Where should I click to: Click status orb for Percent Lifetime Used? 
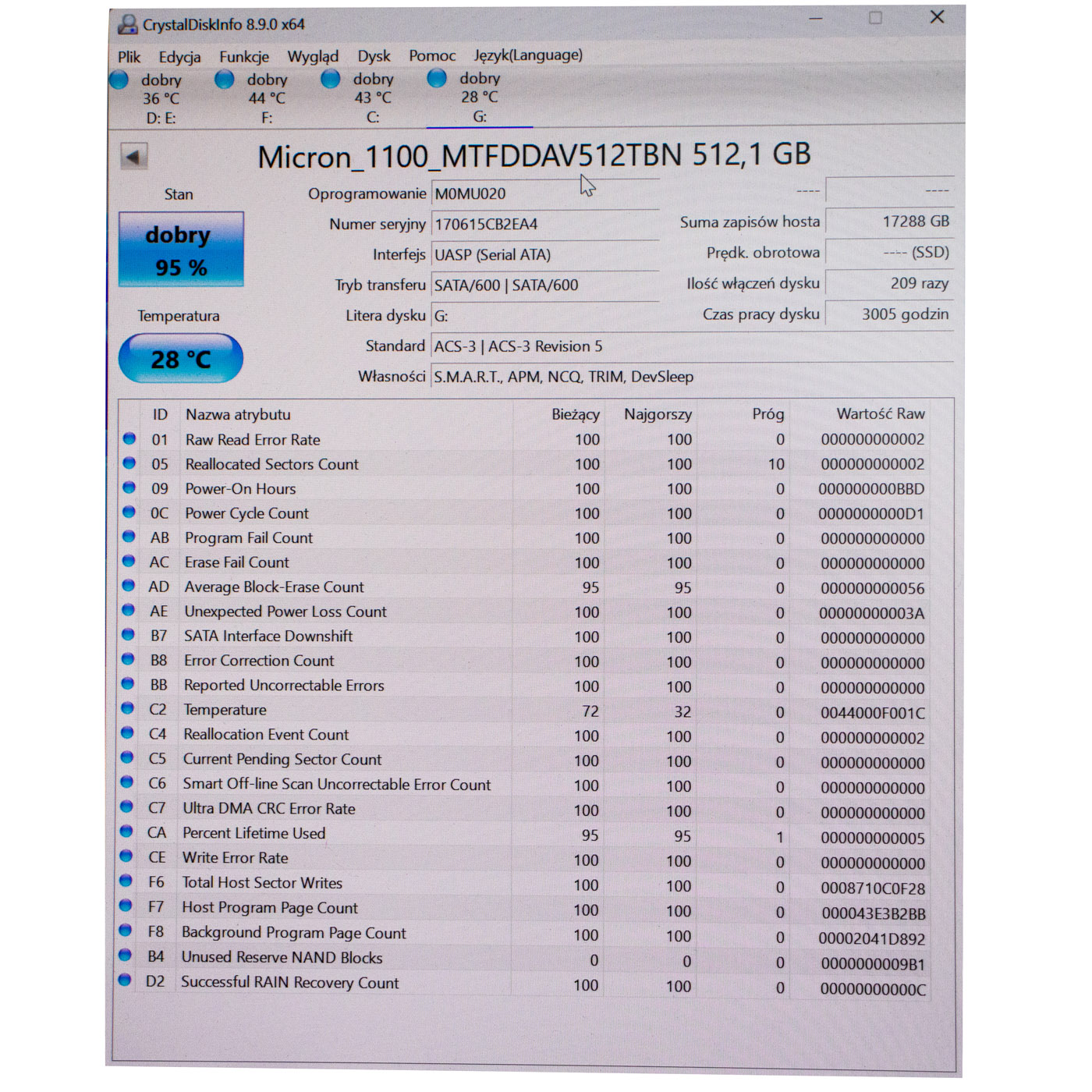(x=126, y=832)
